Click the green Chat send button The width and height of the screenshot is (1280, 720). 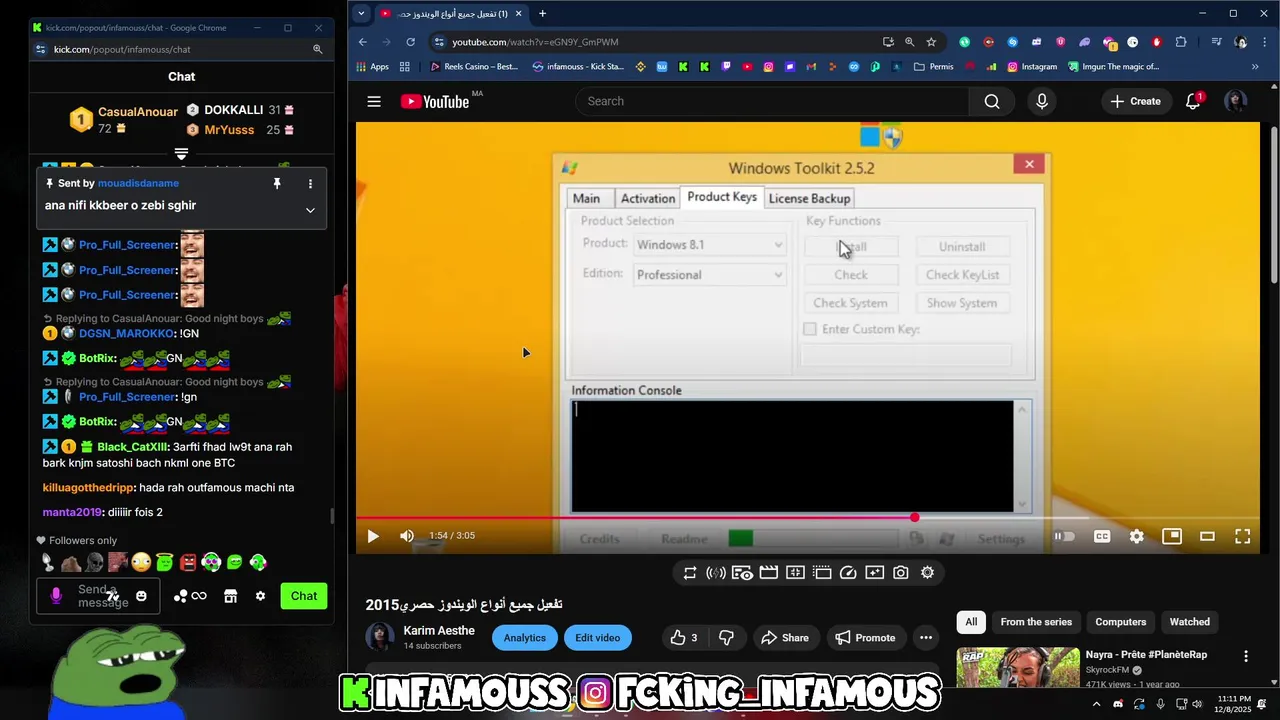[304, 596]
